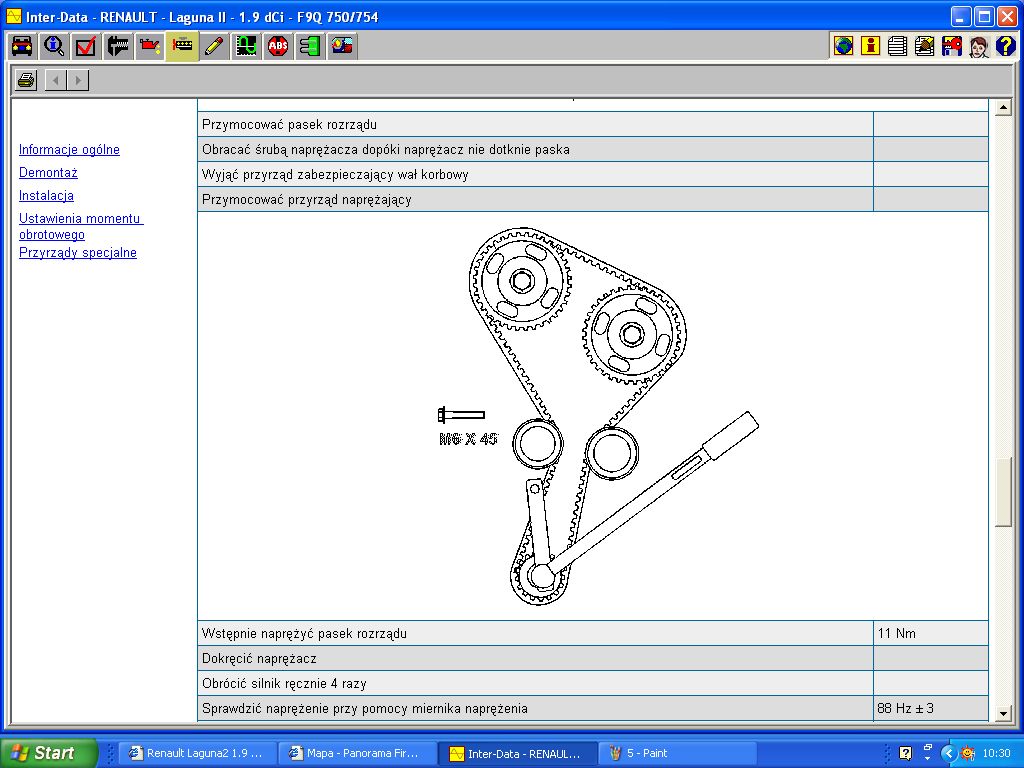1024x768 pixels.
Task: Click the question mark help icon
Action: 1006,46
